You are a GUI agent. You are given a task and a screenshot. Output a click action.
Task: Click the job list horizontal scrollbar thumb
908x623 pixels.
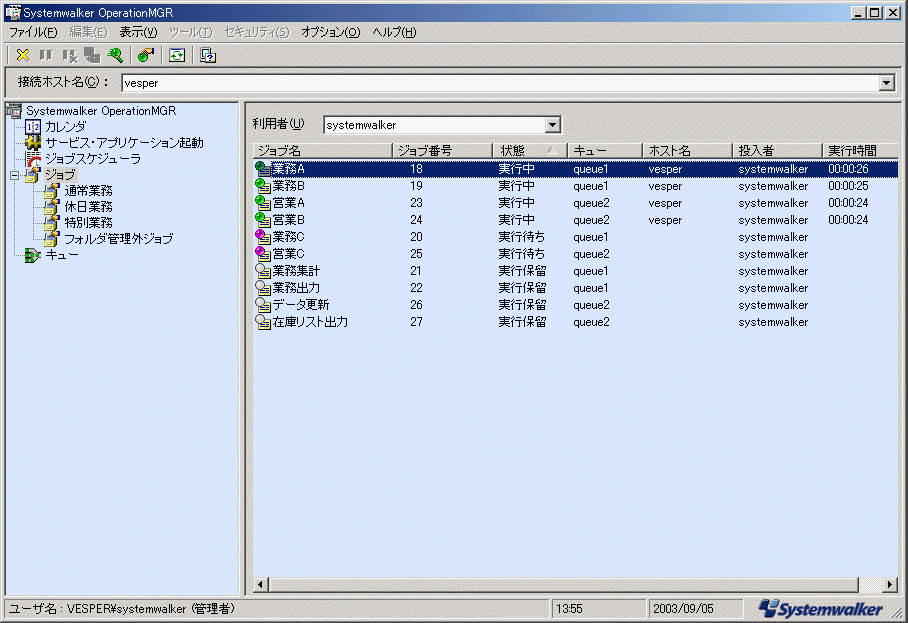[x=563, y=585]
